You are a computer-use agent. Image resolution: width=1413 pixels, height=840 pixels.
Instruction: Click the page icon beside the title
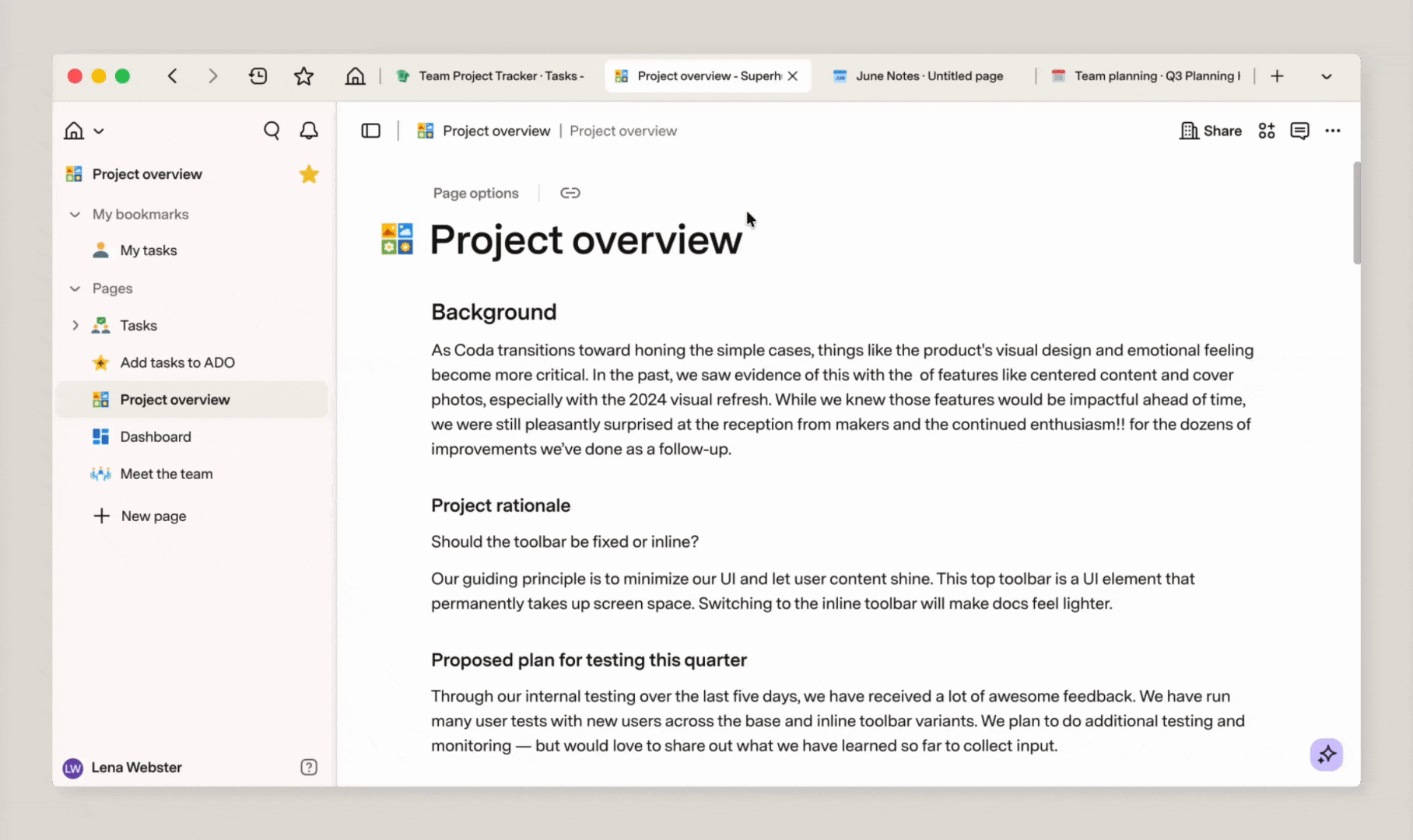coord(397,239)
